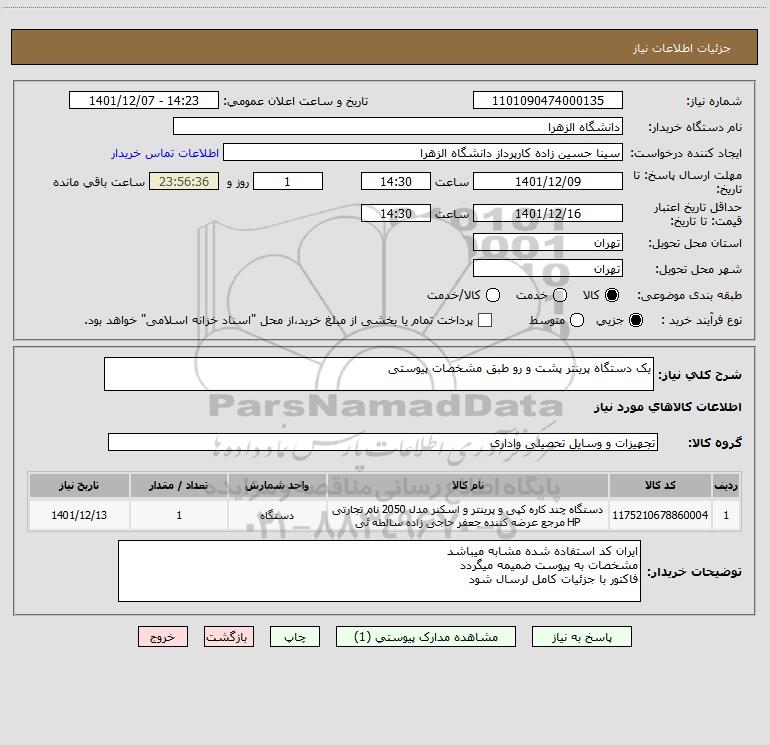Click requester field سینا حسین زاده

(423, 152)
